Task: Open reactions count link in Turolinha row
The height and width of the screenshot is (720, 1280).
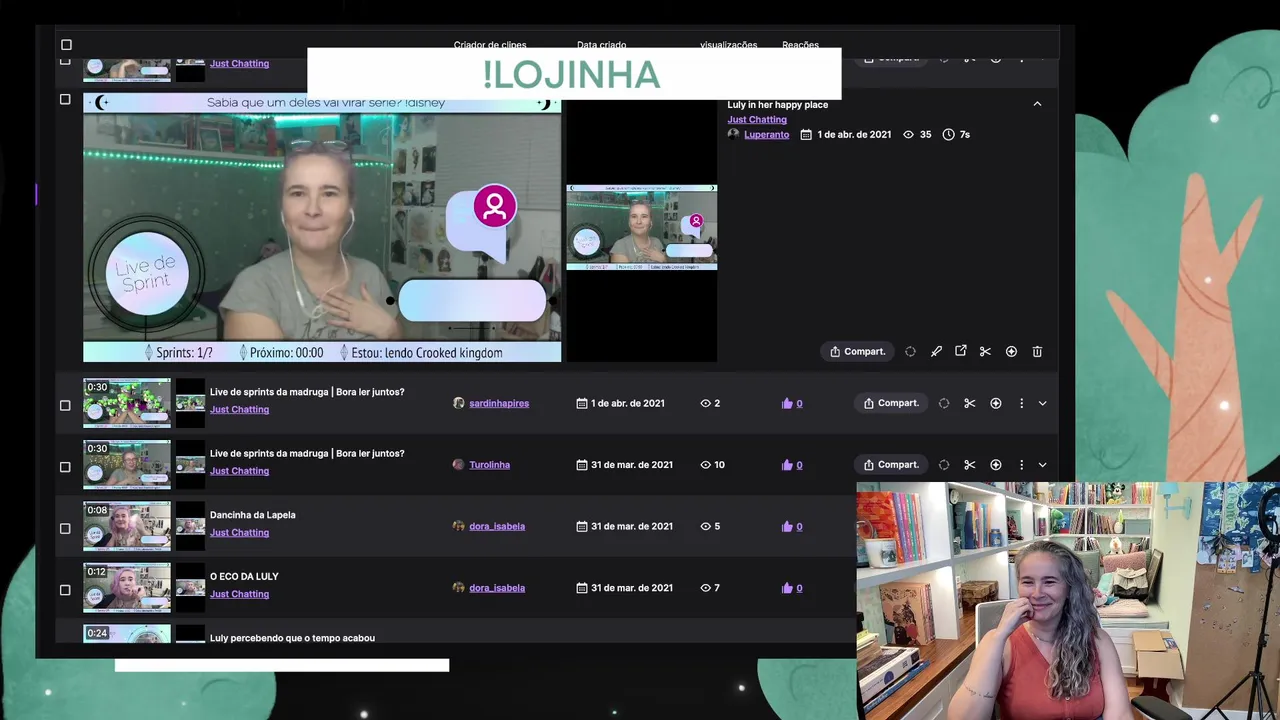Action: coord(799,465)
